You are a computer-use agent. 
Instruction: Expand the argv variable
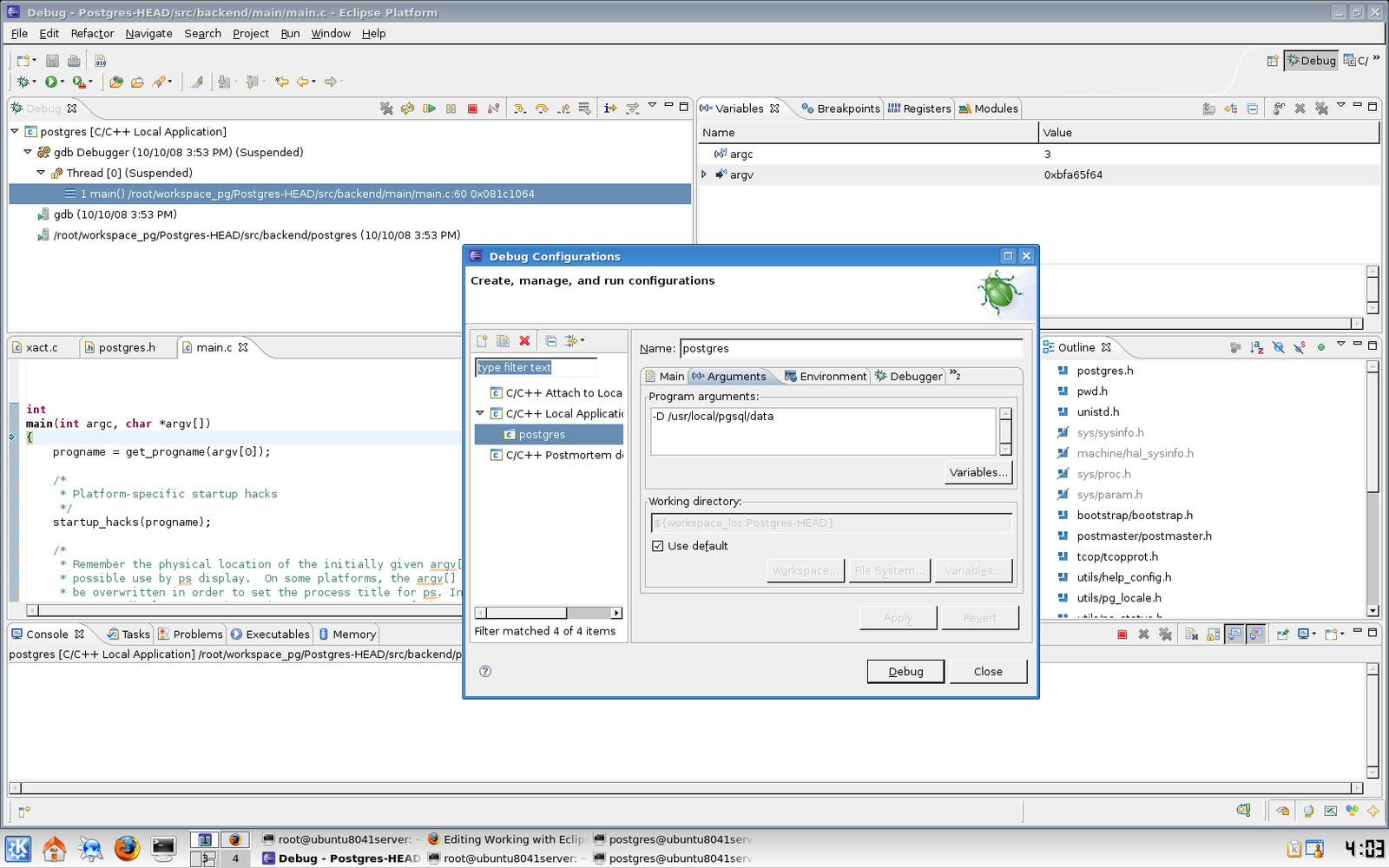click(x=704, y=174)
